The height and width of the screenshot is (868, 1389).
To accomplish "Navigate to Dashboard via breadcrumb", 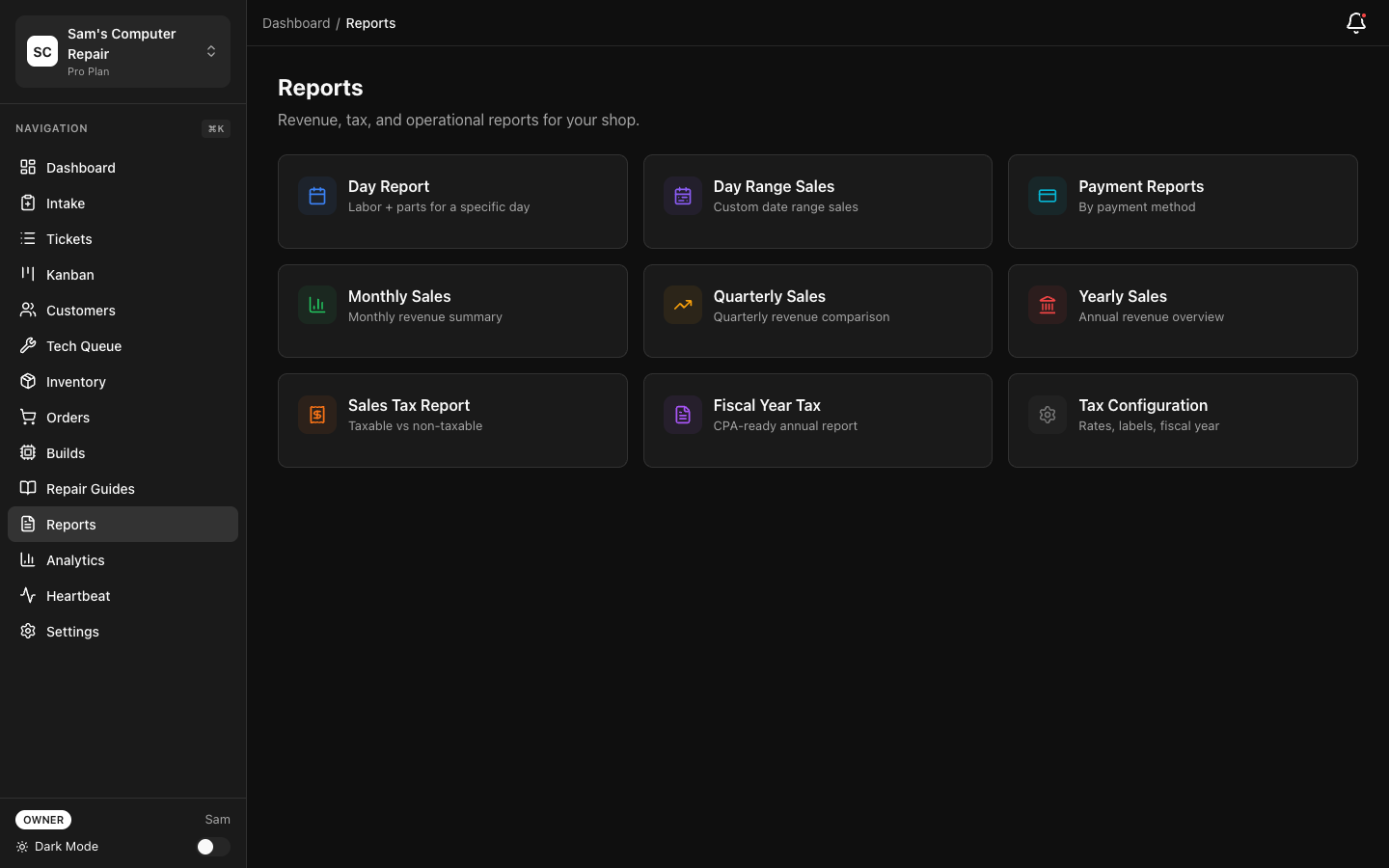I will tap(296, 22).
